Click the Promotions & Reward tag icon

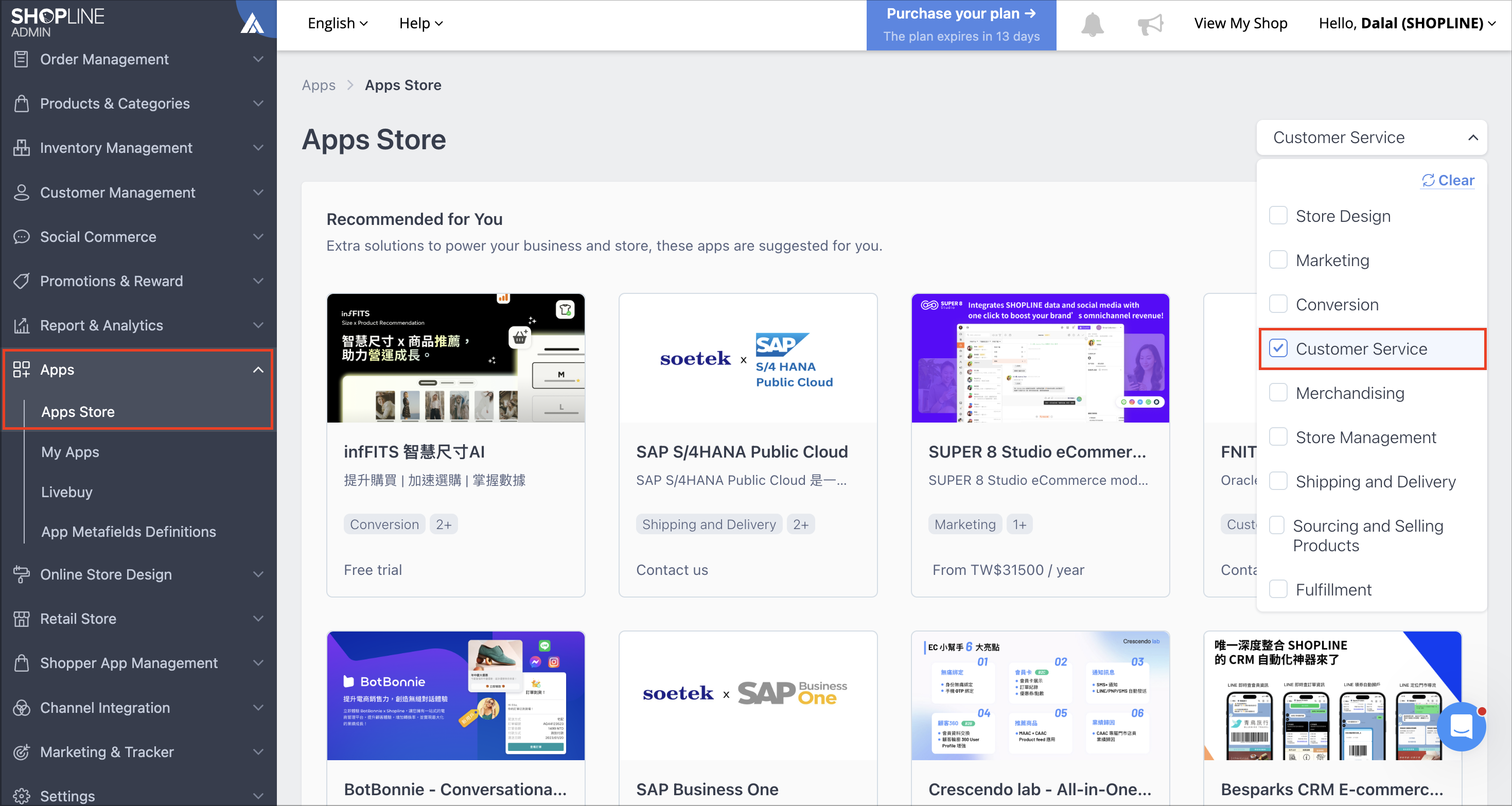tap(21, 281)
